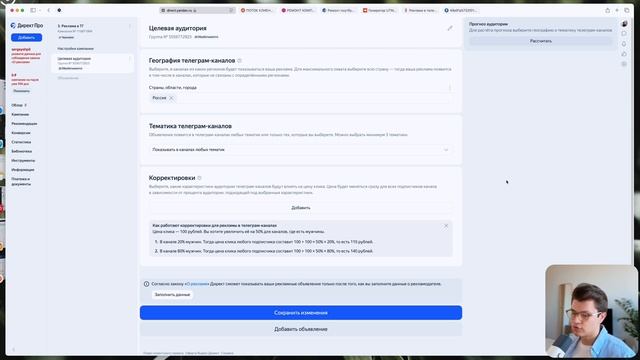Image resolution: width=640 pixels, height=360 pixels.
Task: Click the shield privacy icon in toolbar
Action: coord(60,10)
